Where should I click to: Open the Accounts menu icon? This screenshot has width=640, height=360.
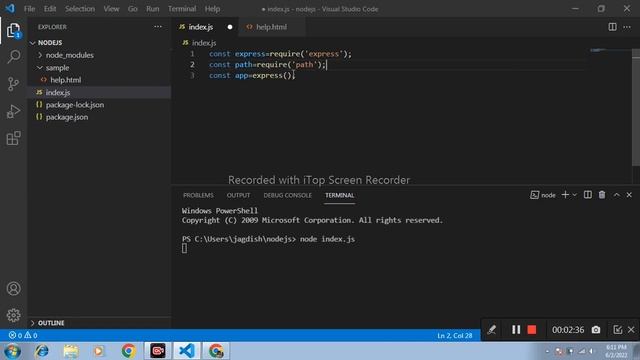(x=13, y=289)
